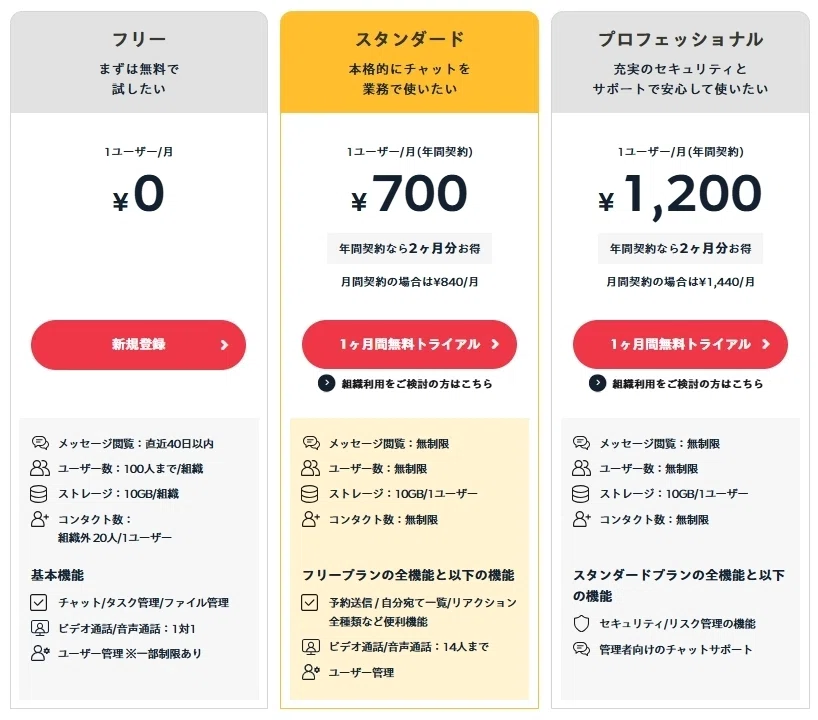Open 組織利用をご検討の方はこちら link under Professional

688,383
